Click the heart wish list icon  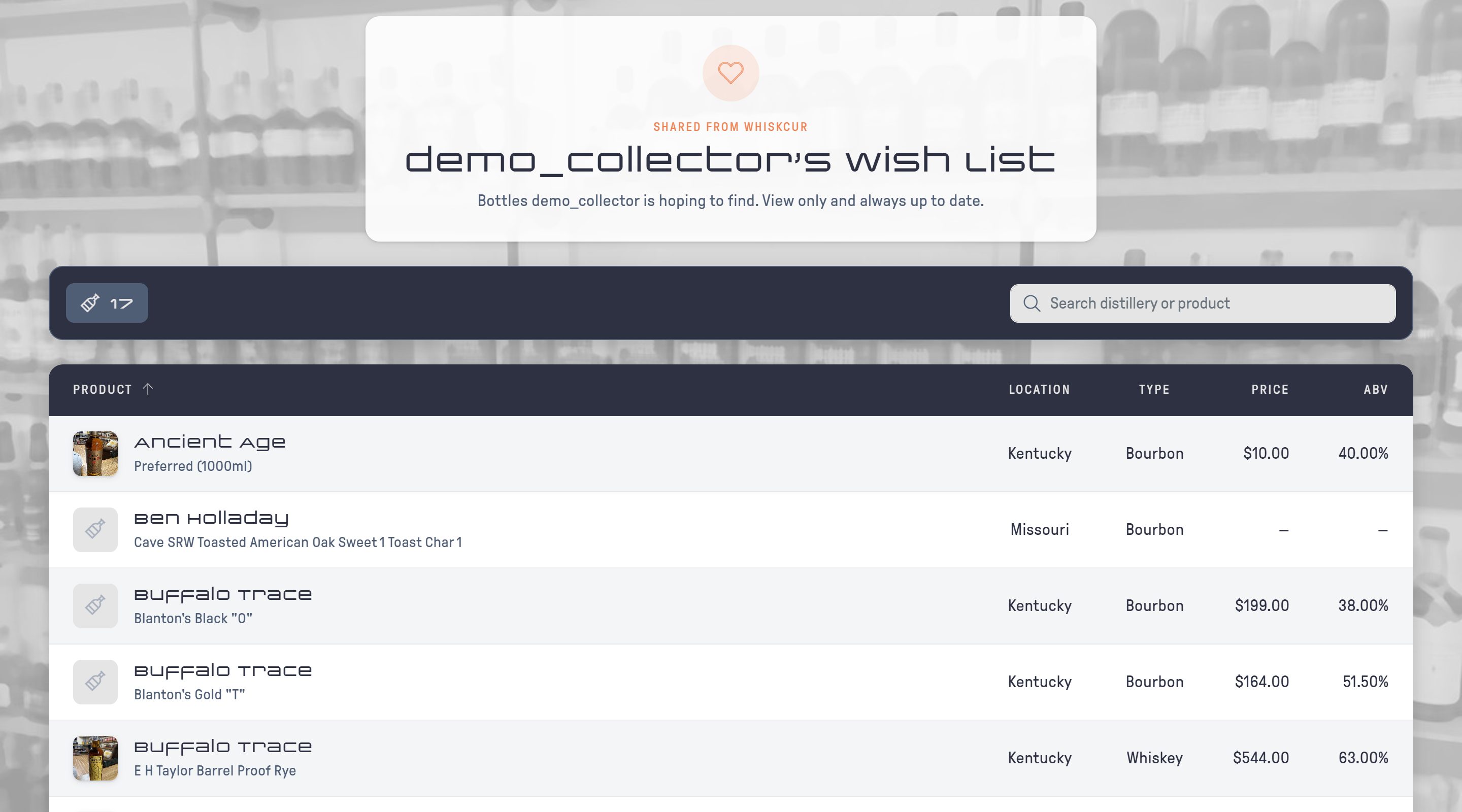pos(730,73)
